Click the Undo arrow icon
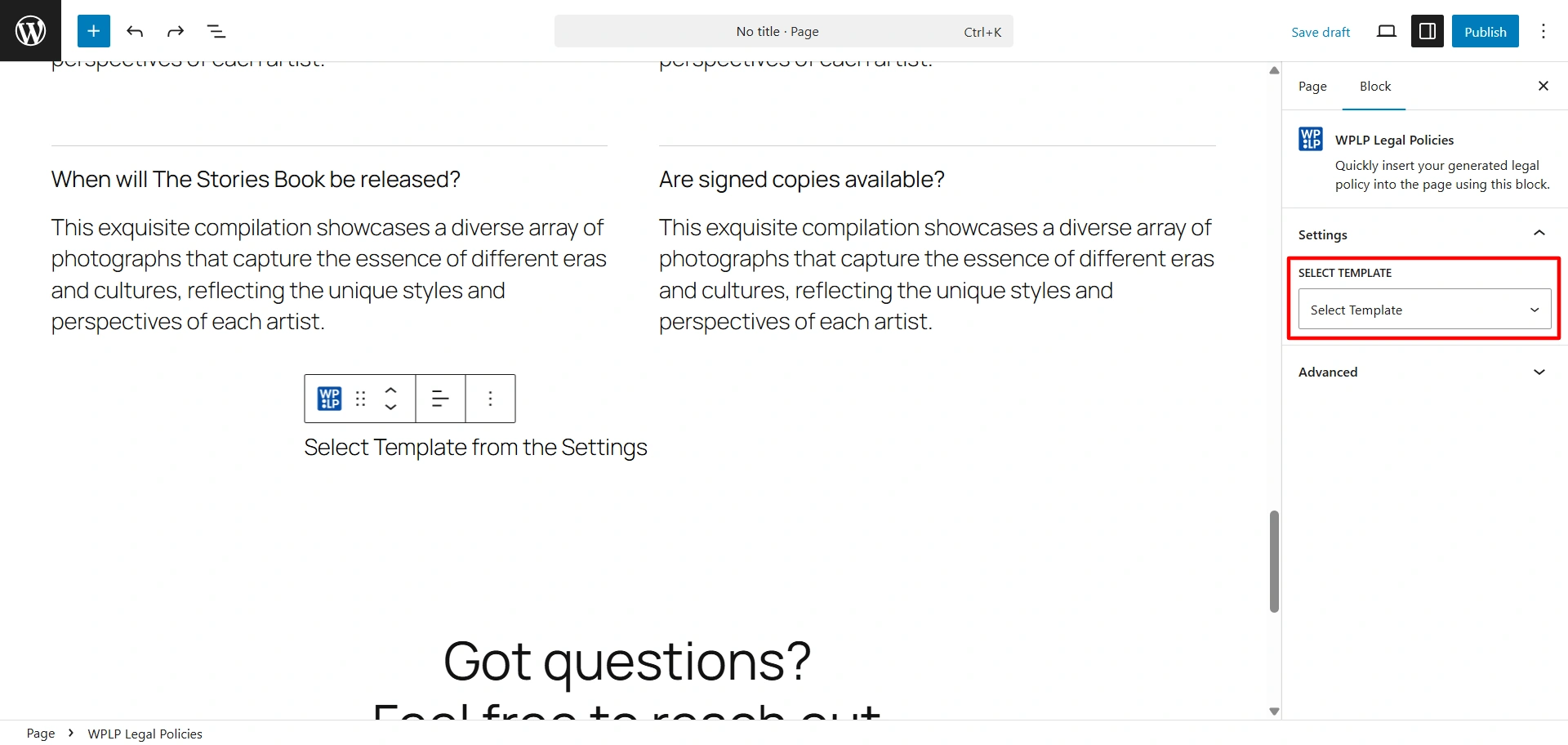Image resolution: width=1568 pixels, height=745 pixels. tap(135, 31)
